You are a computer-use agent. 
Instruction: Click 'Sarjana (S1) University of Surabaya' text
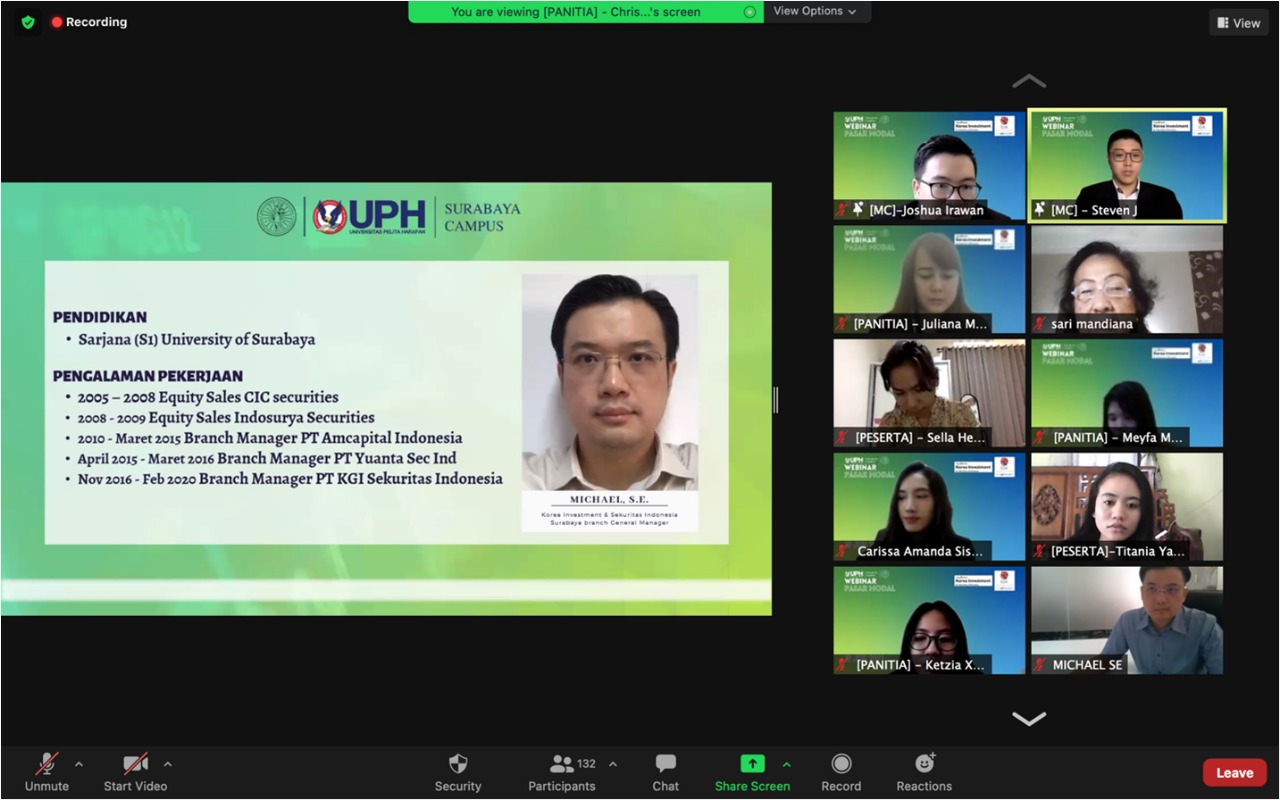tap(197, 339)
